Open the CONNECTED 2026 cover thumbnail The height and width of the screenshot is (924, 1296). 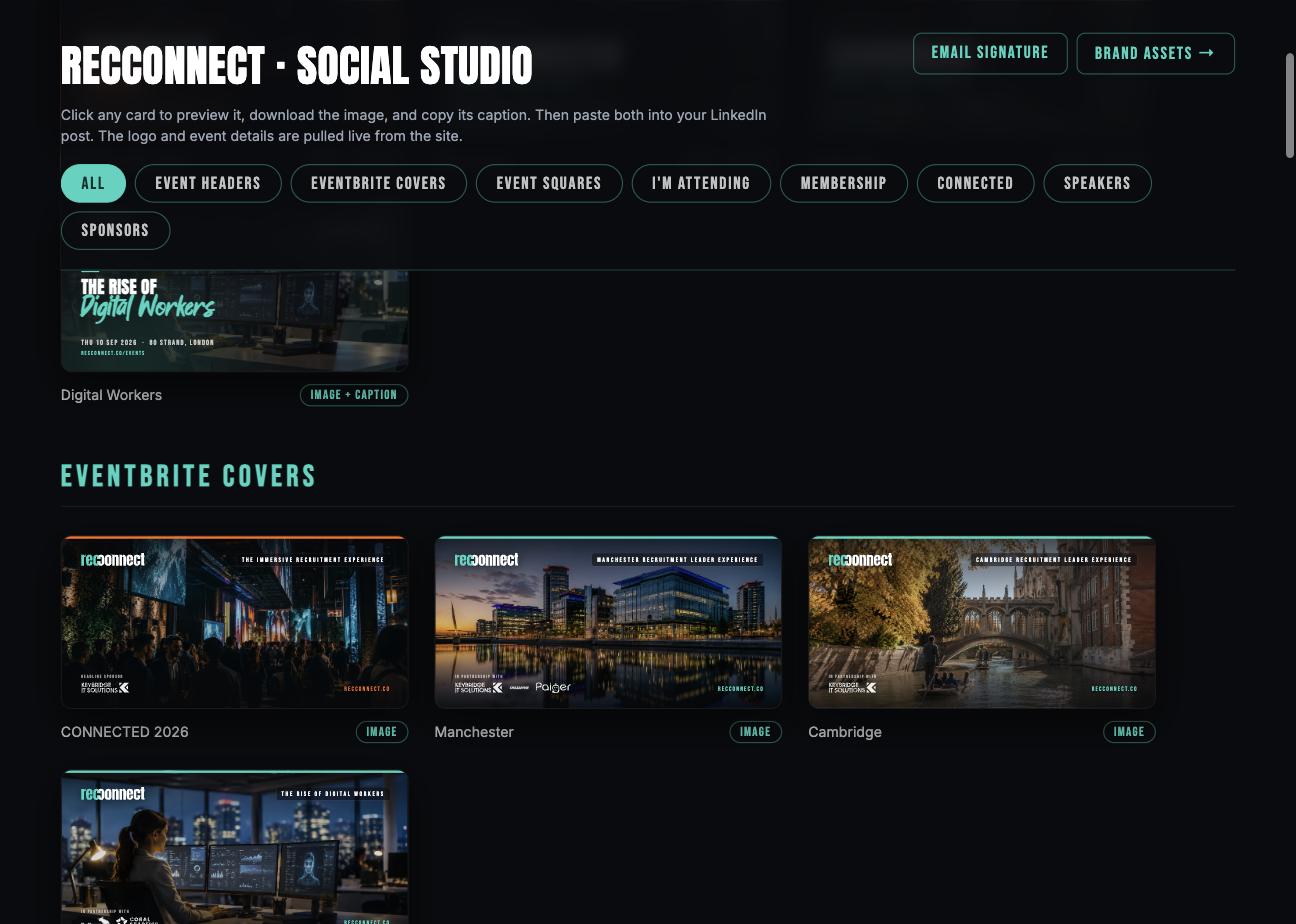click(234, 622)
